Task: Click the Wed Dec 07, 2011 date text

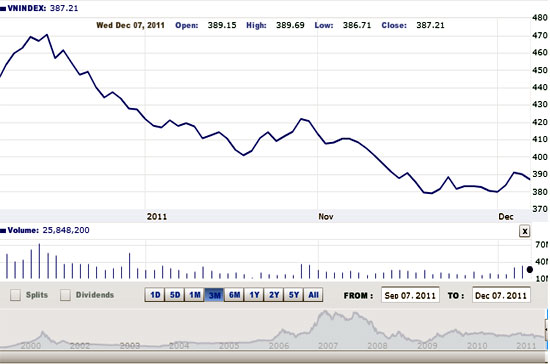Action: tap(130, 25)
